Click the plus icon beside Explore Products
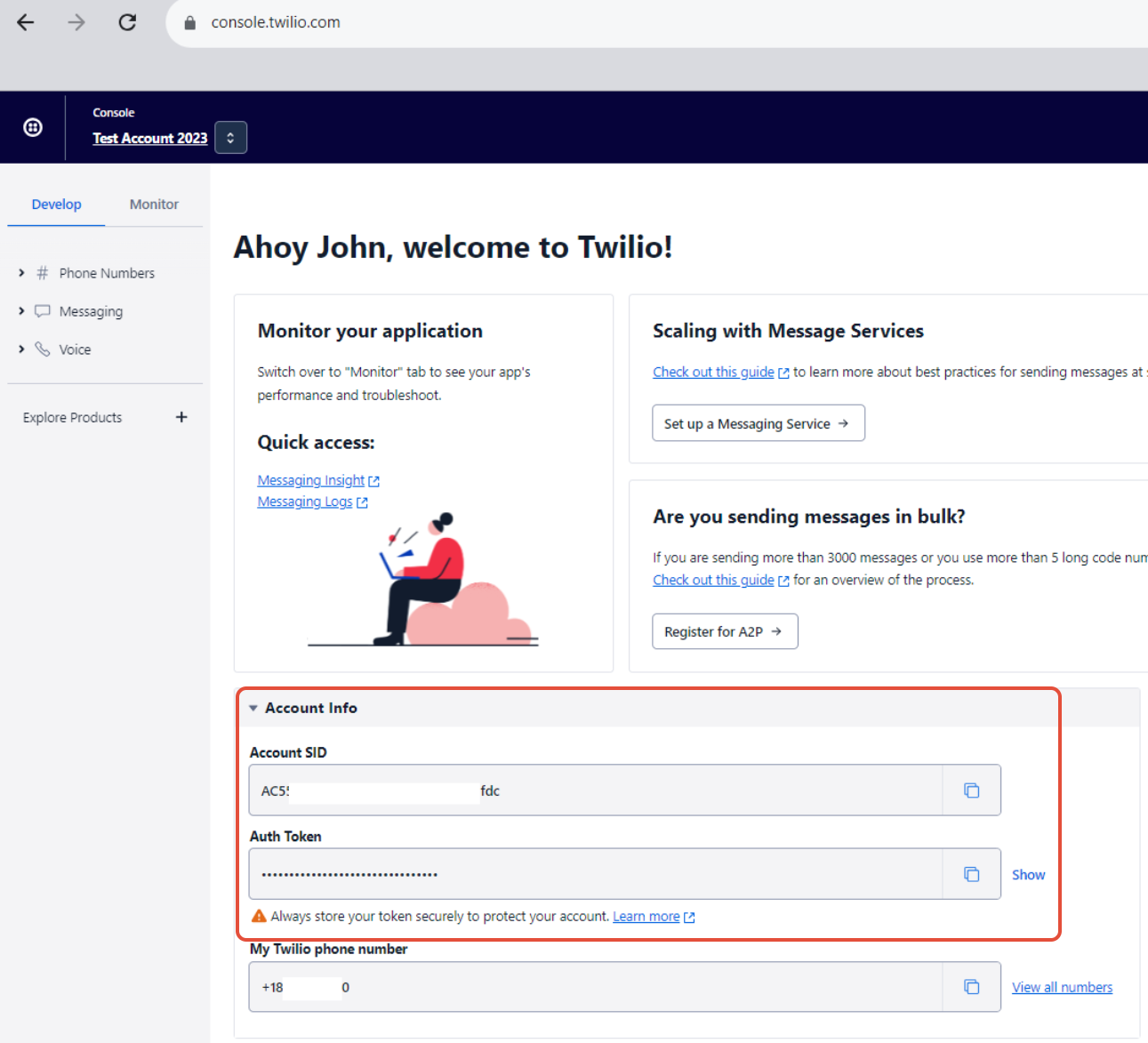This screenshot has height=1043, width=1148. (181, 417)
